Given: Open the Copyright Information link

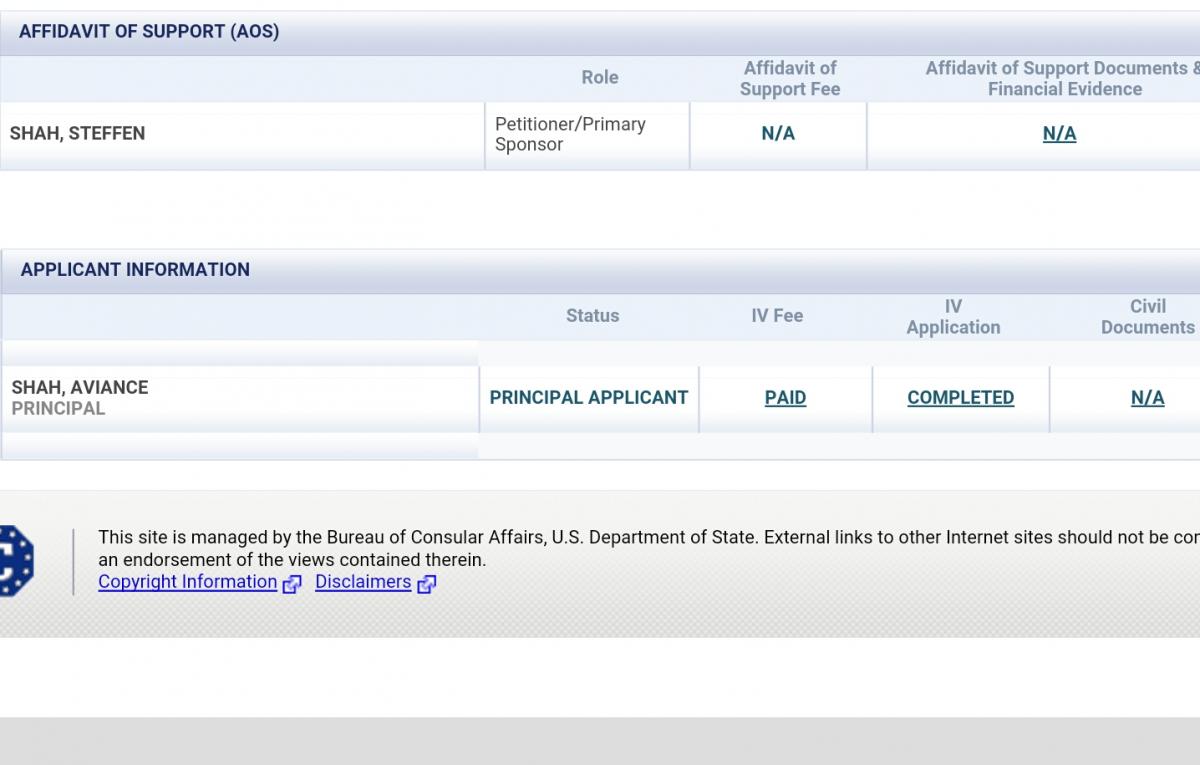Looking at the screenshot, I should tap(187, 582).
